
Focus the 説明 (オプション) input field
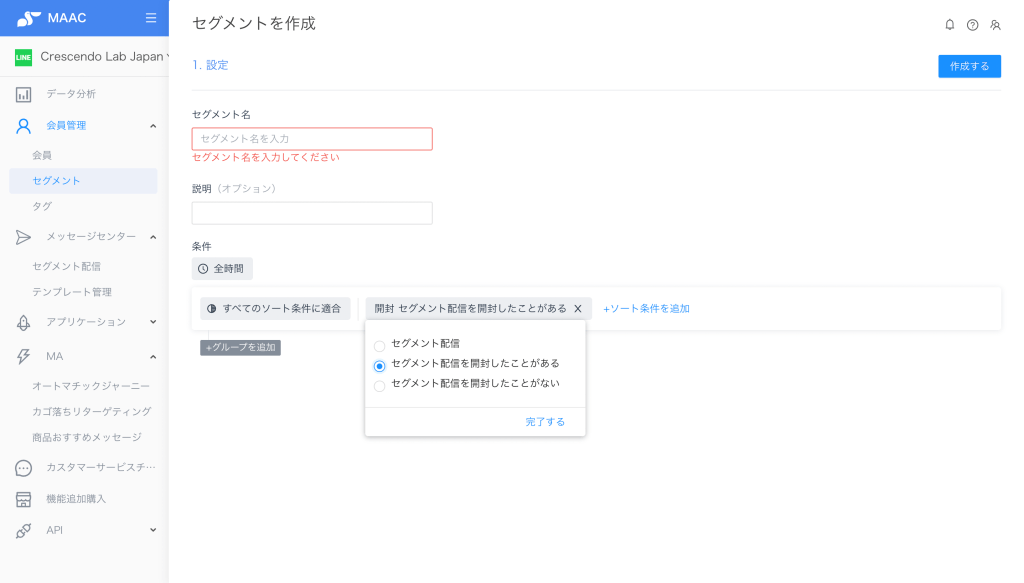[x=312, y=213]
